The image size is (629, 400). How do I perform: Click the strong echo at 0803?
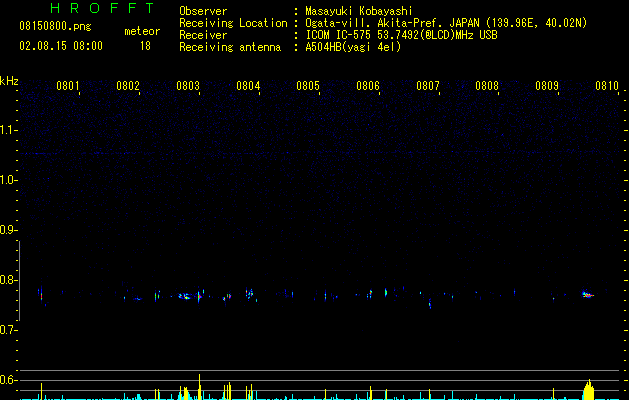[x=199, y=296]
